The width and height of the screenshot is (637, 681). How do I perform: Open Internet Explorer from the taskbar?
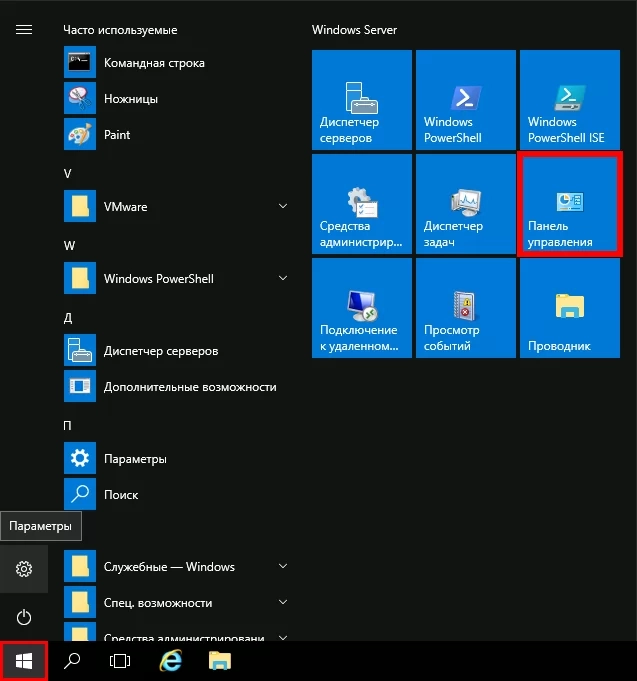(x=171, y=661)
